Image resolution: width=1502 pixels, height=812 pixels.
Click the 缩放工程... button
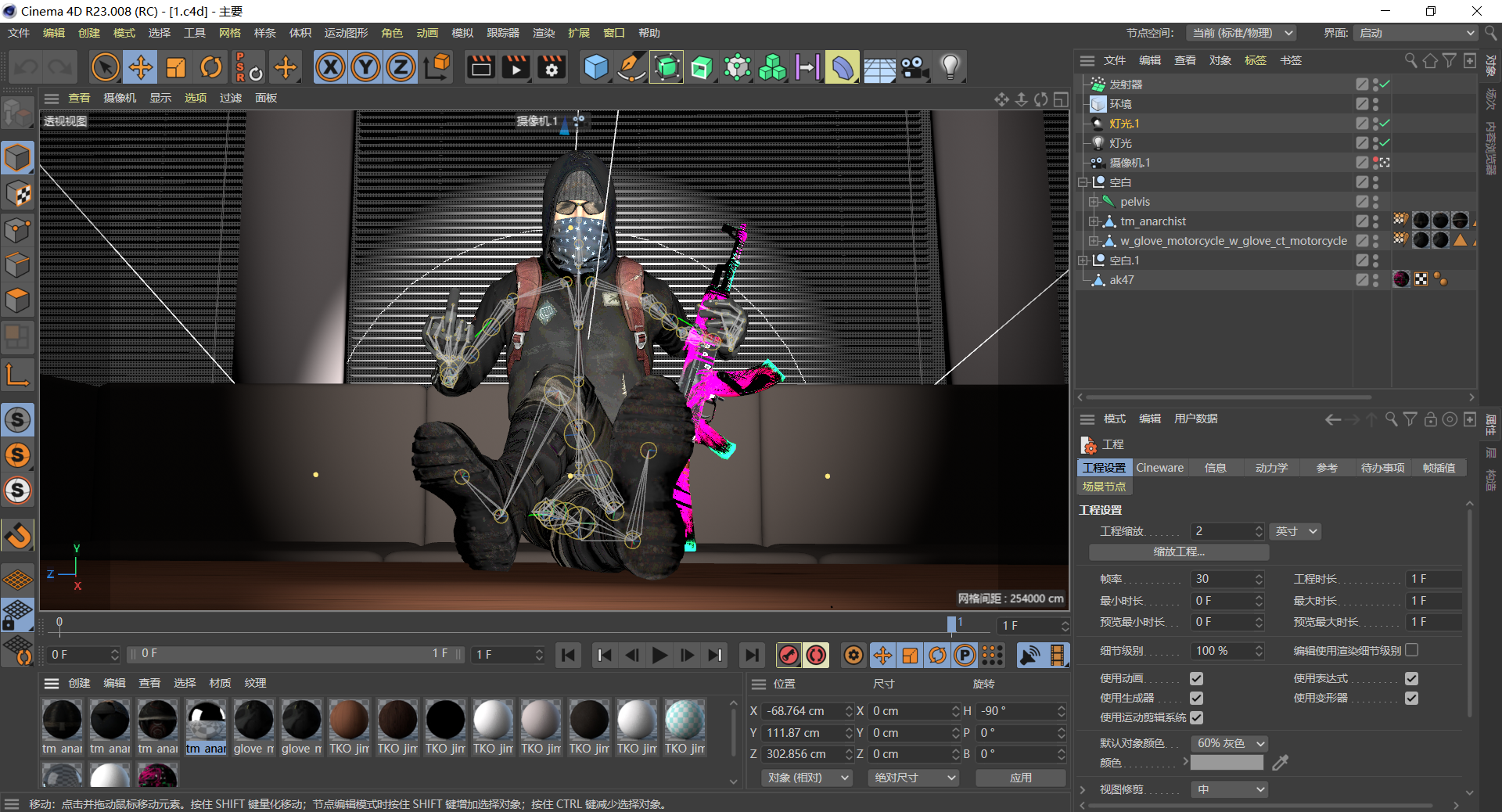coord(1178,552)
